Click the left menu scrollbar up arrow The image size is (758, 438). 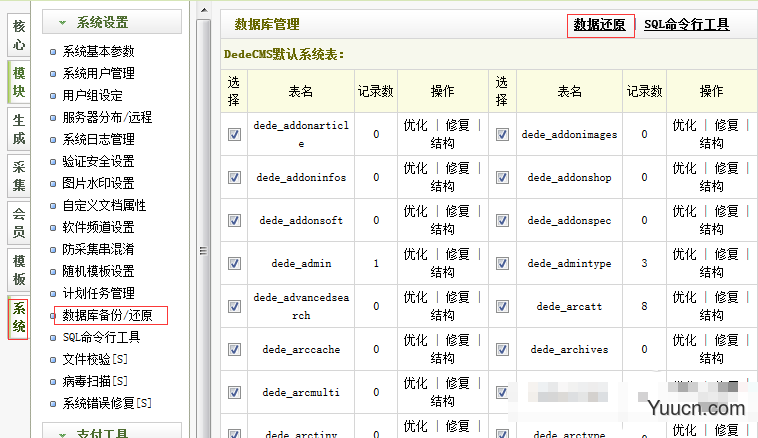pos(204,10)
